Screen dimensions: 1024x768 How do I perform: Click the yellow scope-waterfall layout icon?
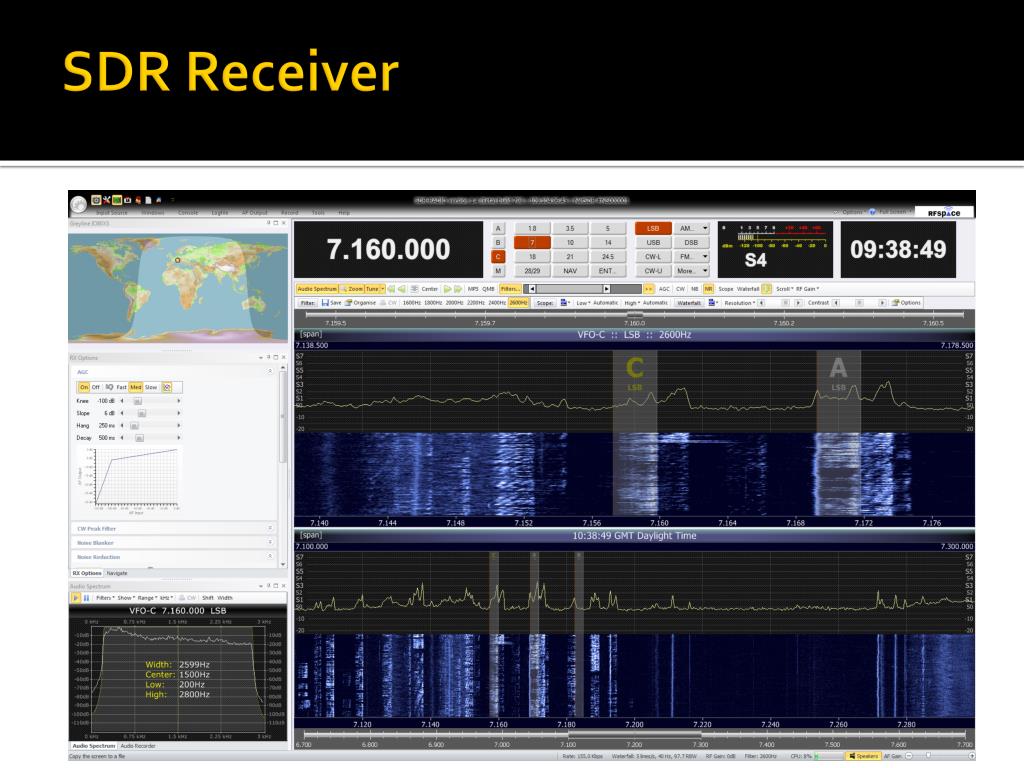pos(767,289)
